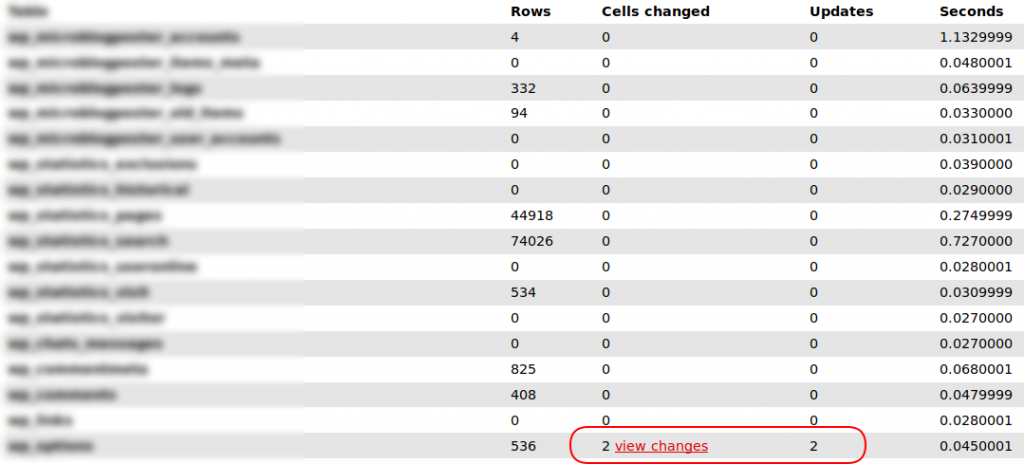Click the 0.0639999 seconds value
This screenshot has width=1024, height=464.
(x=976, y=88)
